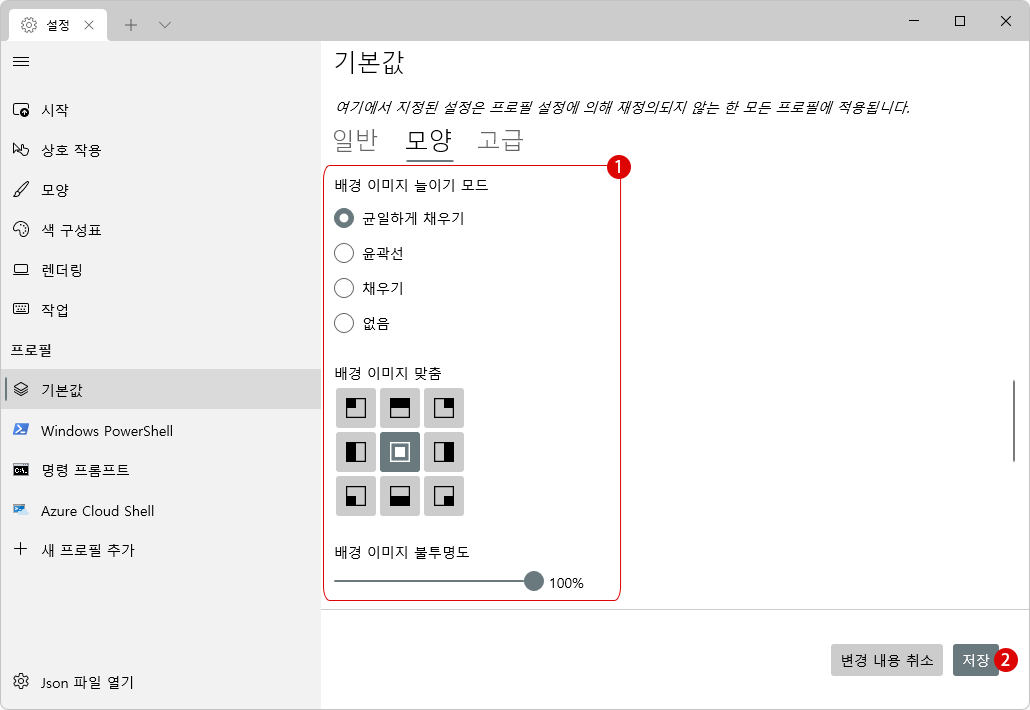Screen dimensions: 1030x710
Task: Align background image to the right
Action: pos(444,452)
